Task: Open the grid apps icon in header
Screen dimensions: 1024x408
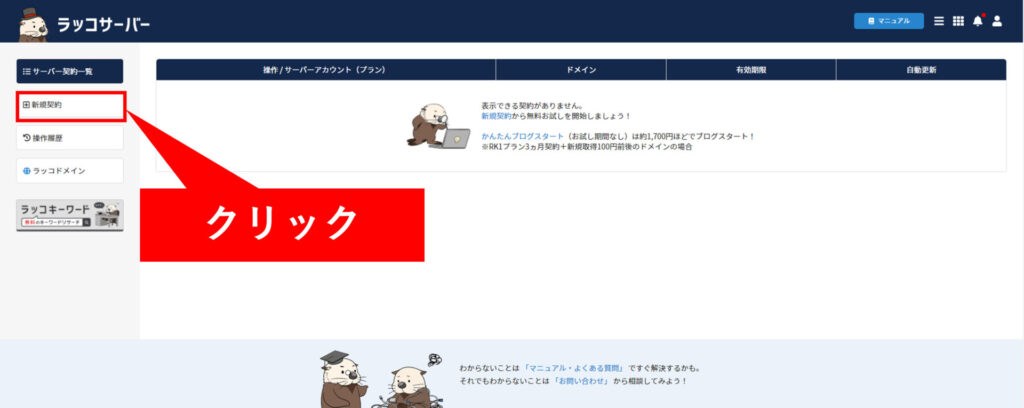Action: coord(958,21)
